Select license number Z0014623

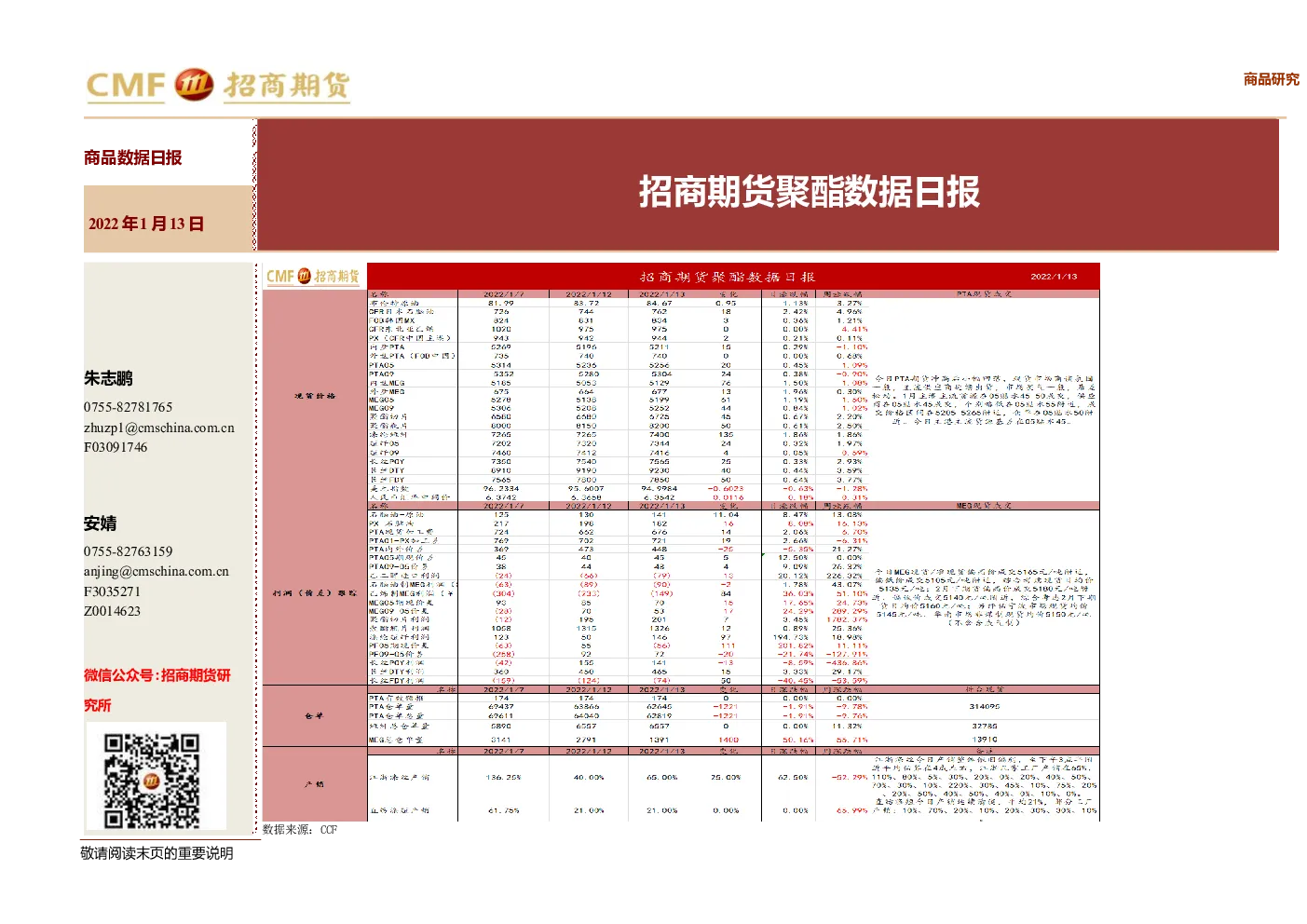click(112, 611)
